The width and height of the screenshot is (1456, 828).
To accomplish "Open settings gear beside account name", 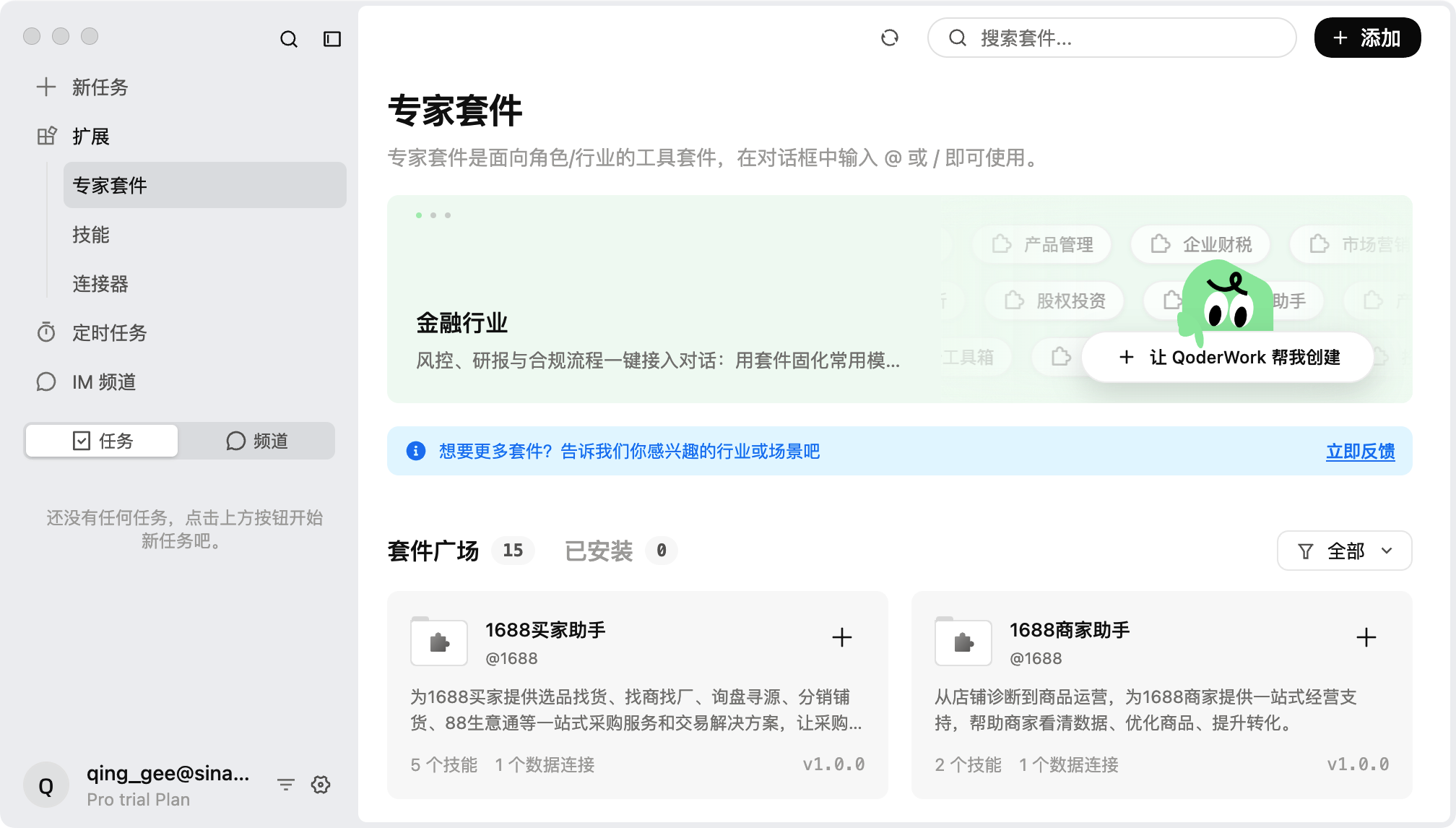I will [321, 785].
